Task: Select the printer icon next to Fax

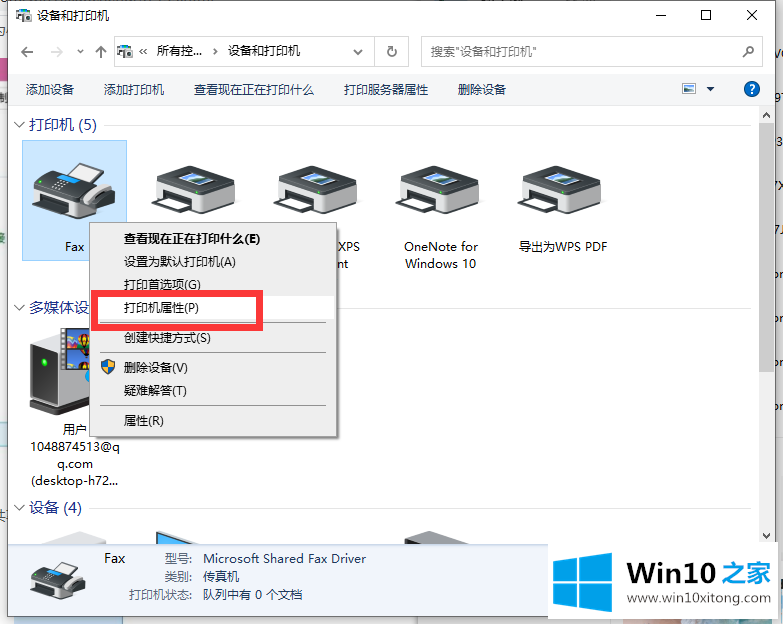Action: coord(195,190)
